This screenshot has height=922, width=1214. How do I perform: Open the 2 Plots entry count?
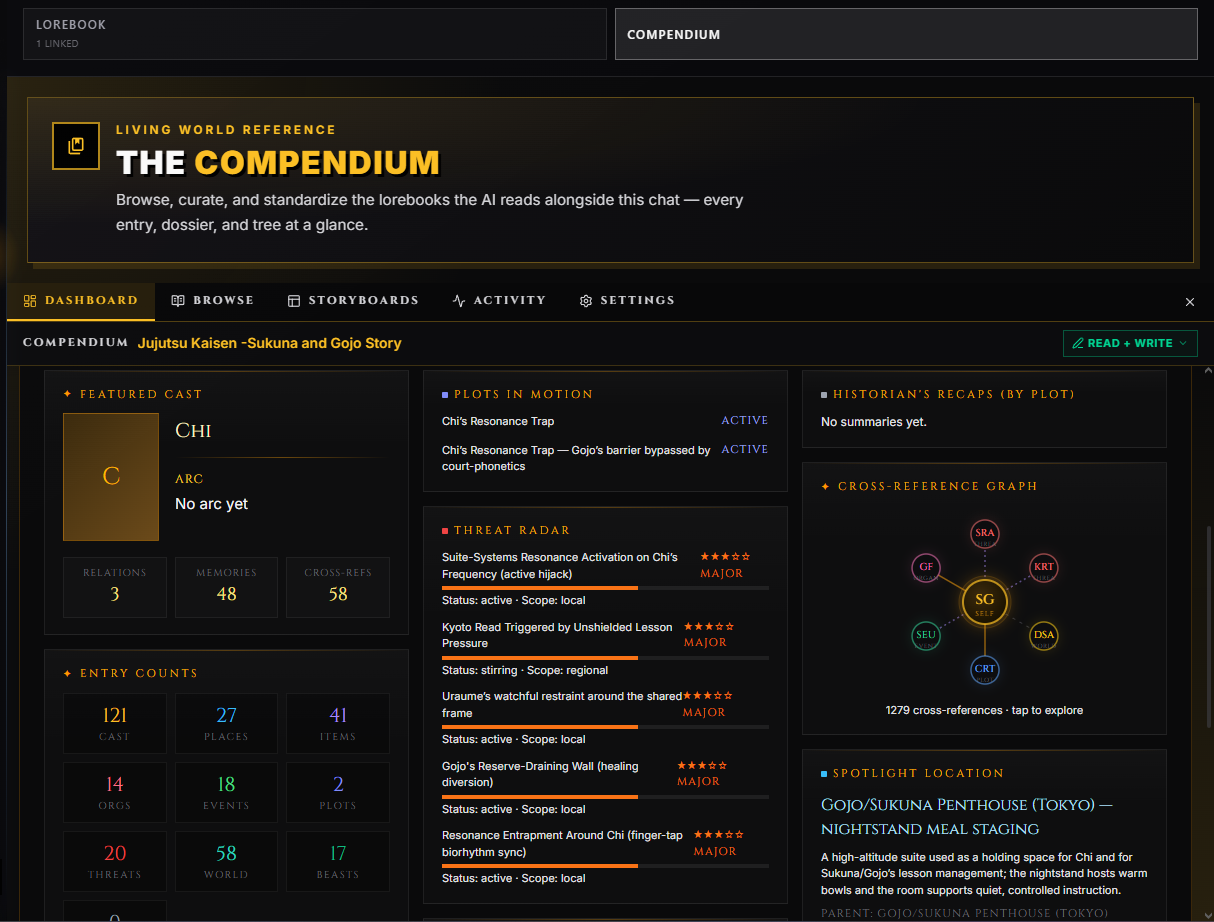(338, 792)
